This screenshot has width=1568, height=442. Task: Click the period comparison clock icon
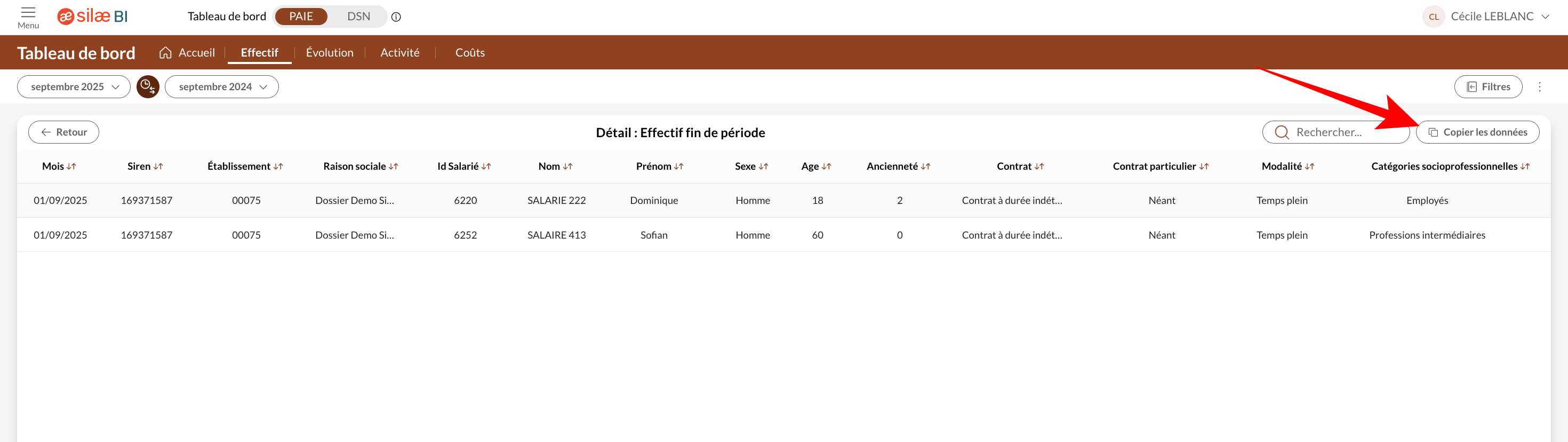coord(147,86)
